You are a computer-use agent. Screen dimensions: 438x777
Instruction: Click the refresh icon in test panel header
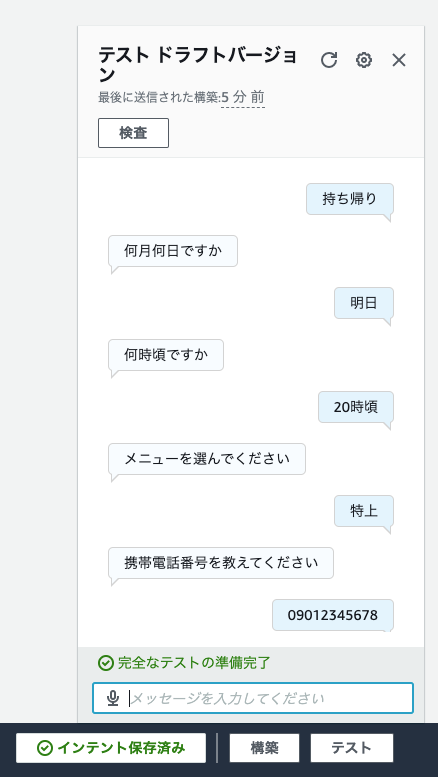[328, 60]
